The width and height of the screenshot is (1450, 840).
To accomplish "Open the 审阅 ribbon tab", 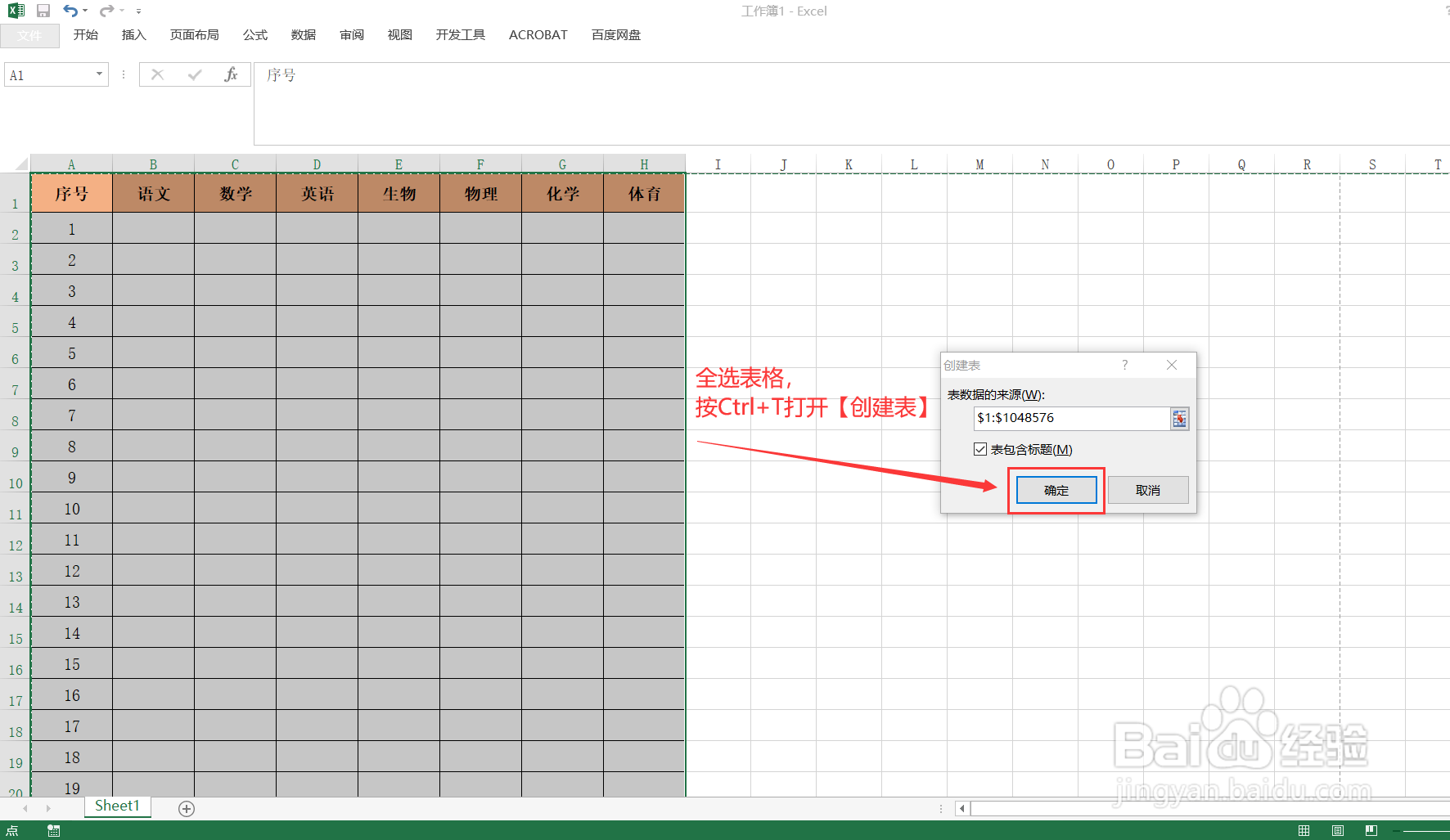I will [352, 35].
